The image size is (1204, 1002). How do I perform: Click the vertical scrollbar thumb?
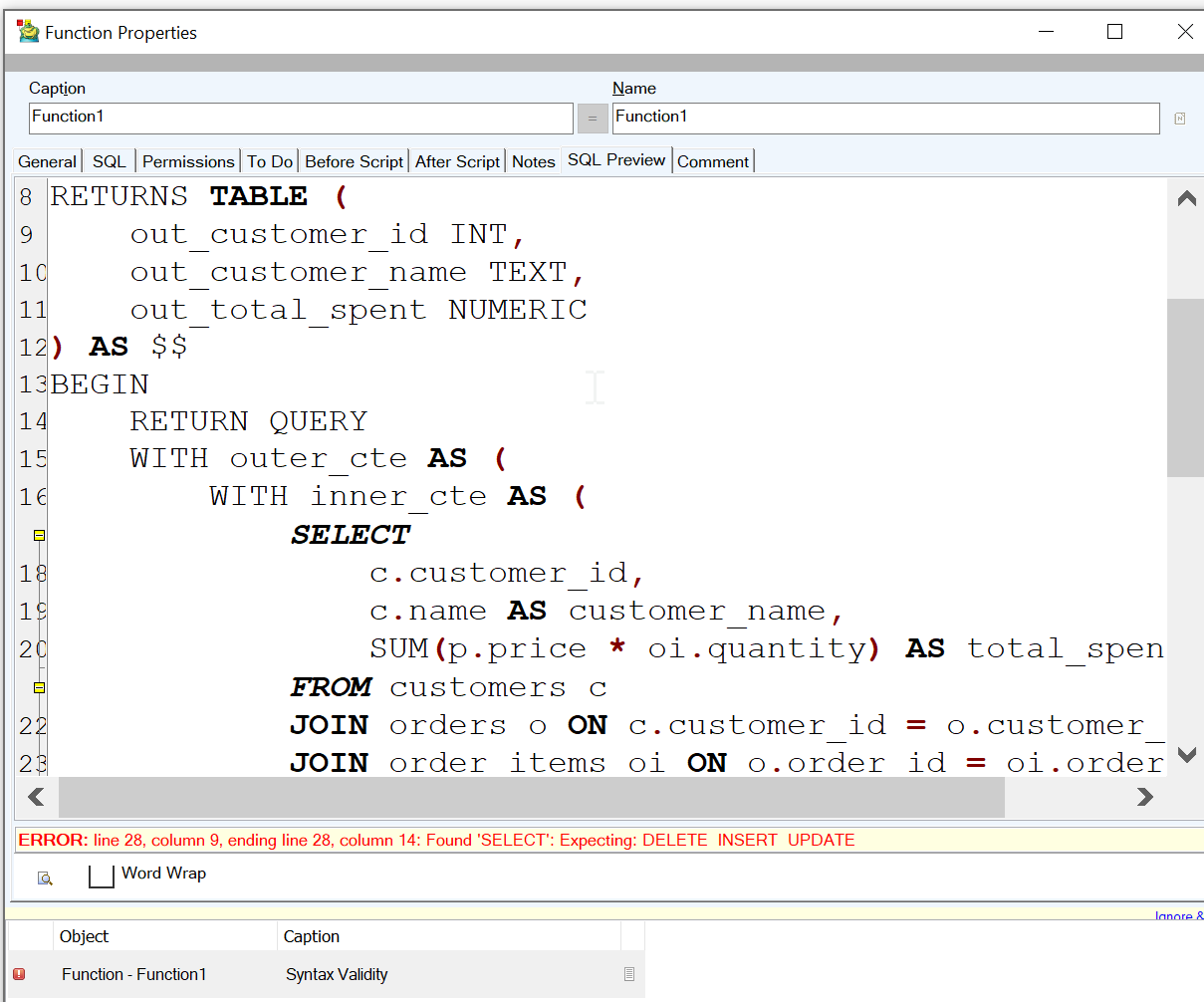[1186, 388]
